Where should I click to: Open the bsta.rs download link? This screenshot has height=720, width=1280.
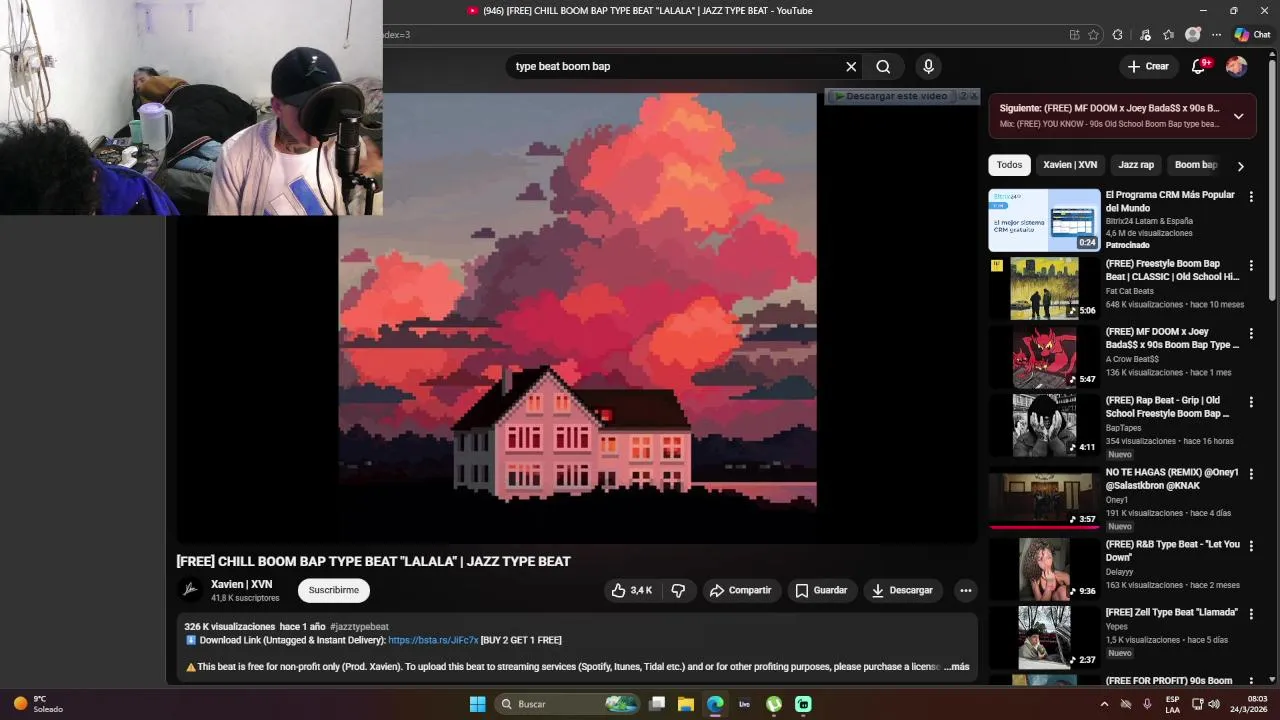click(x=433, y=640)
